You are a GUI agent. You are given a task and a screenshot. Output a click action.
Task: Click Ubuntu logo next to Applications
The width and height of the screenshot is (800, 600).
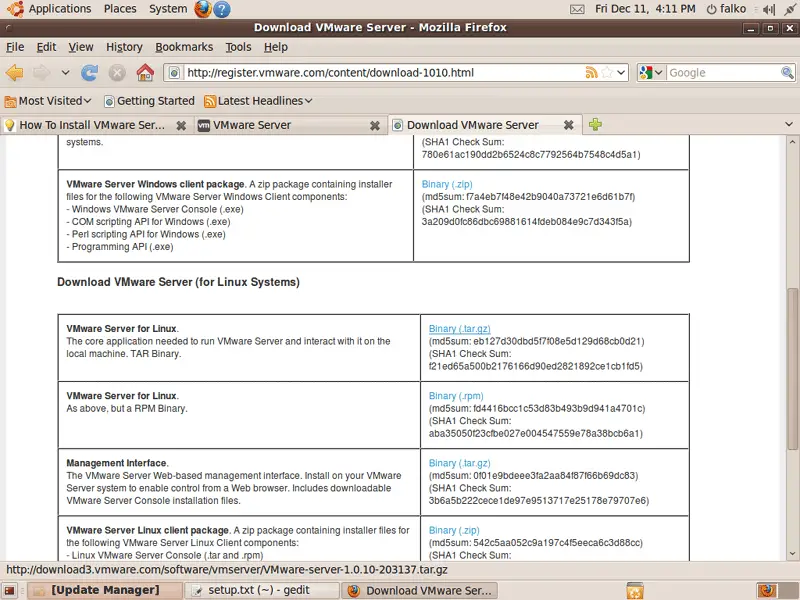click(x=15, y=9)
